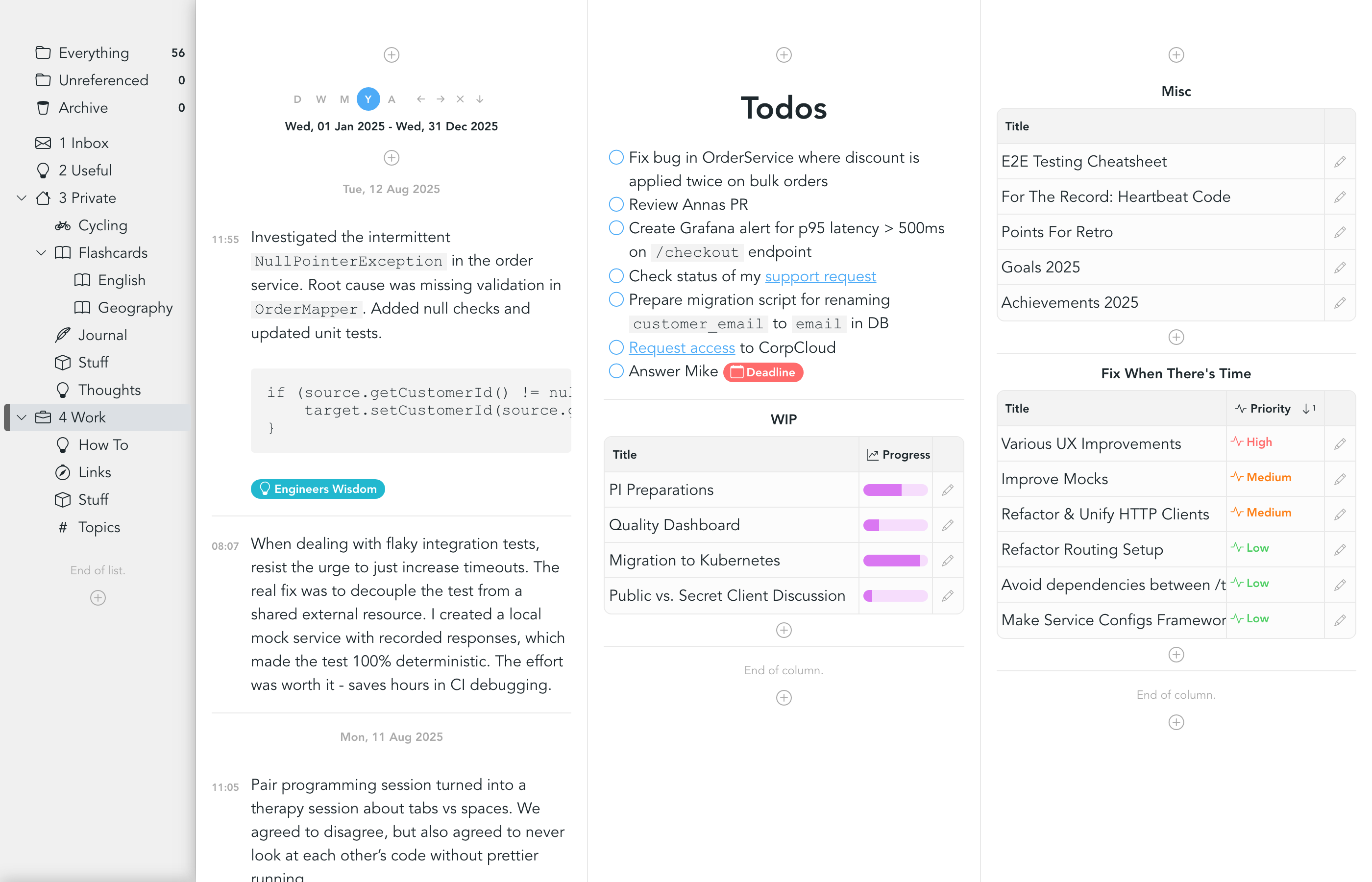Edit the Various UX Improvements row
Screen dimensions: 1372x882
pos(1339,444)
